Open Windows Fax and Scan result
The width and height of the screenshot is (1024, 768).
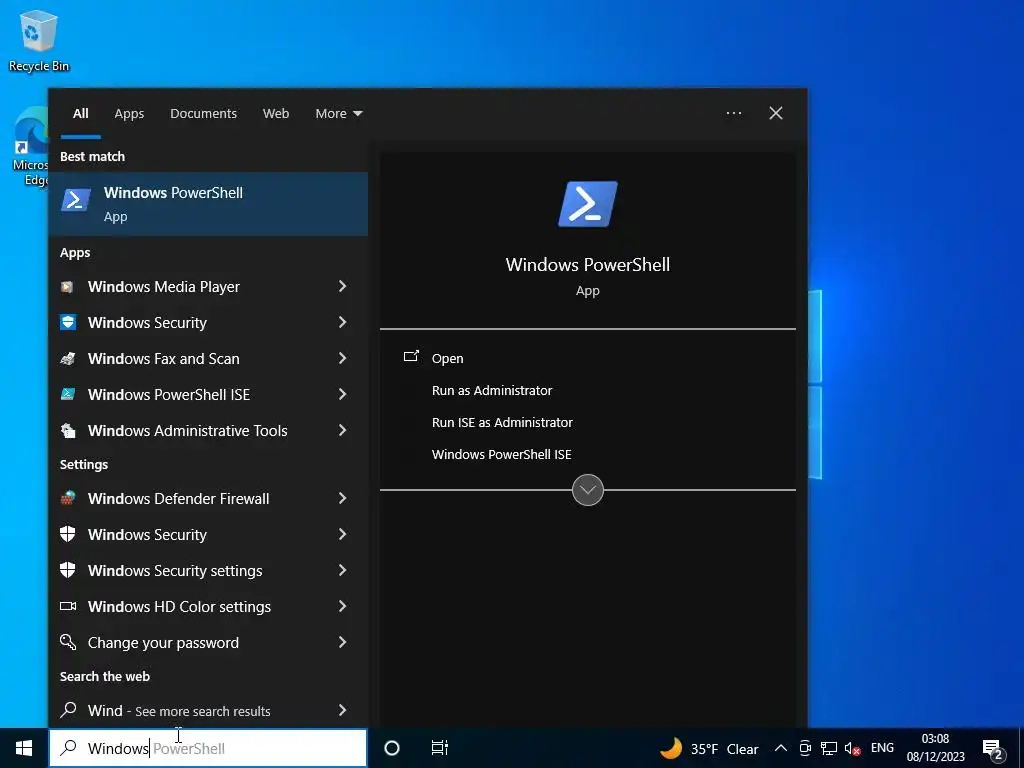tap(208, 359)
